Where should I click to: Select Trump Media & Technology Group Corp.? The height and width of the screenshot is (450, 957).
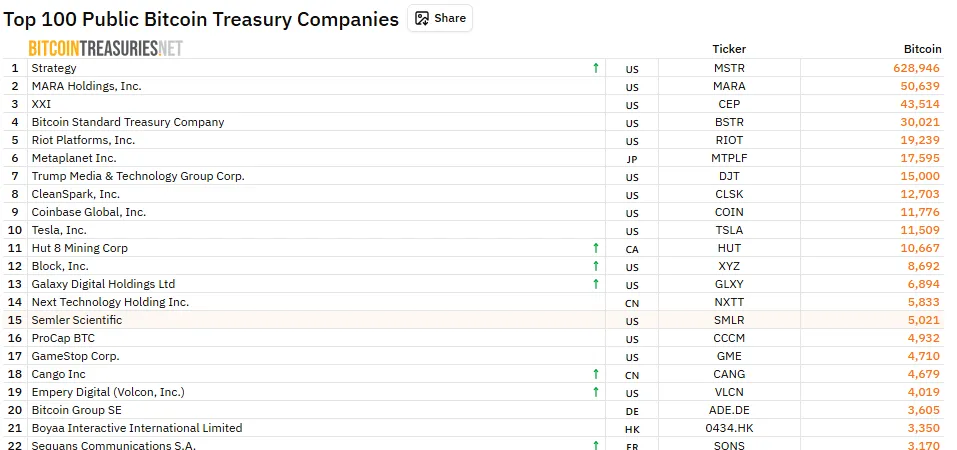[x=138, y=176]
